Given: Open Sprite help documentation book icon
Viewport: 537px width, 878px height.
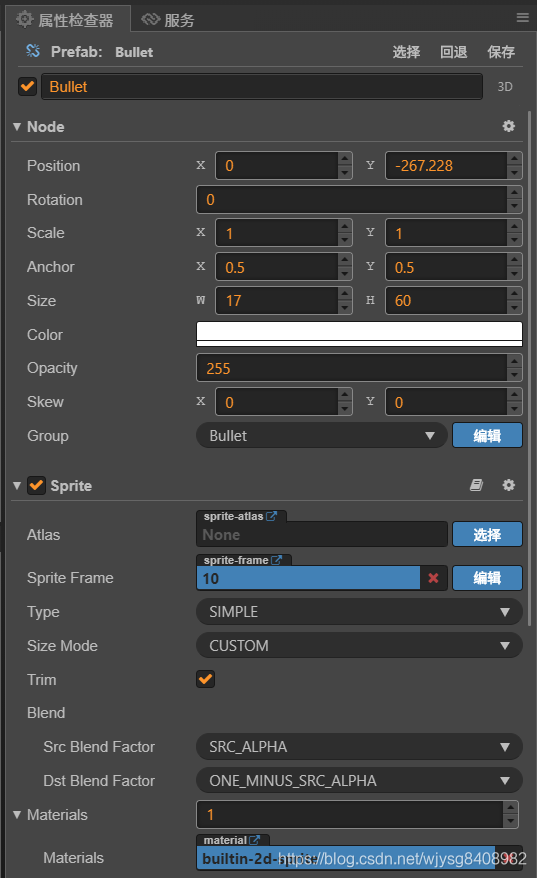Looking at the screenshot, I should tap(476, 485).
